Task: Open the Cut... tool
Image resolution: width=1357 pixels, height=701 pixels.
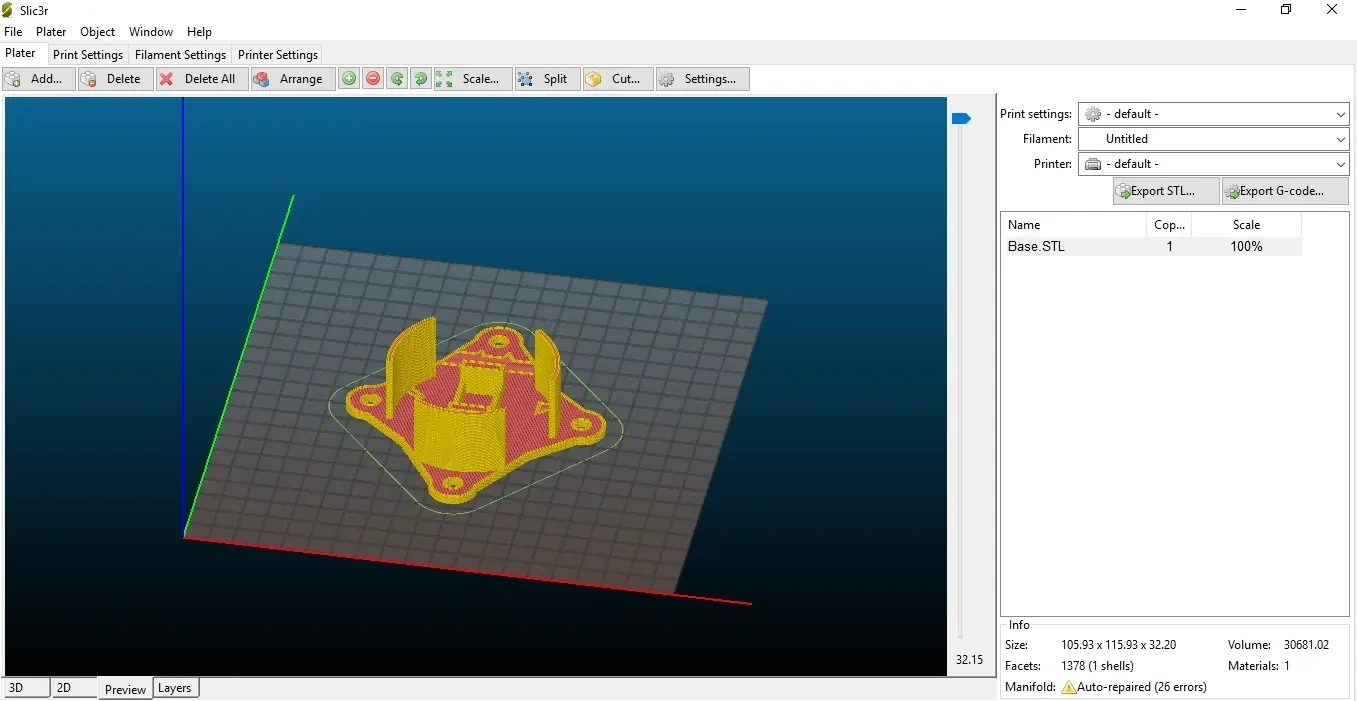Action: pos(618,79)
